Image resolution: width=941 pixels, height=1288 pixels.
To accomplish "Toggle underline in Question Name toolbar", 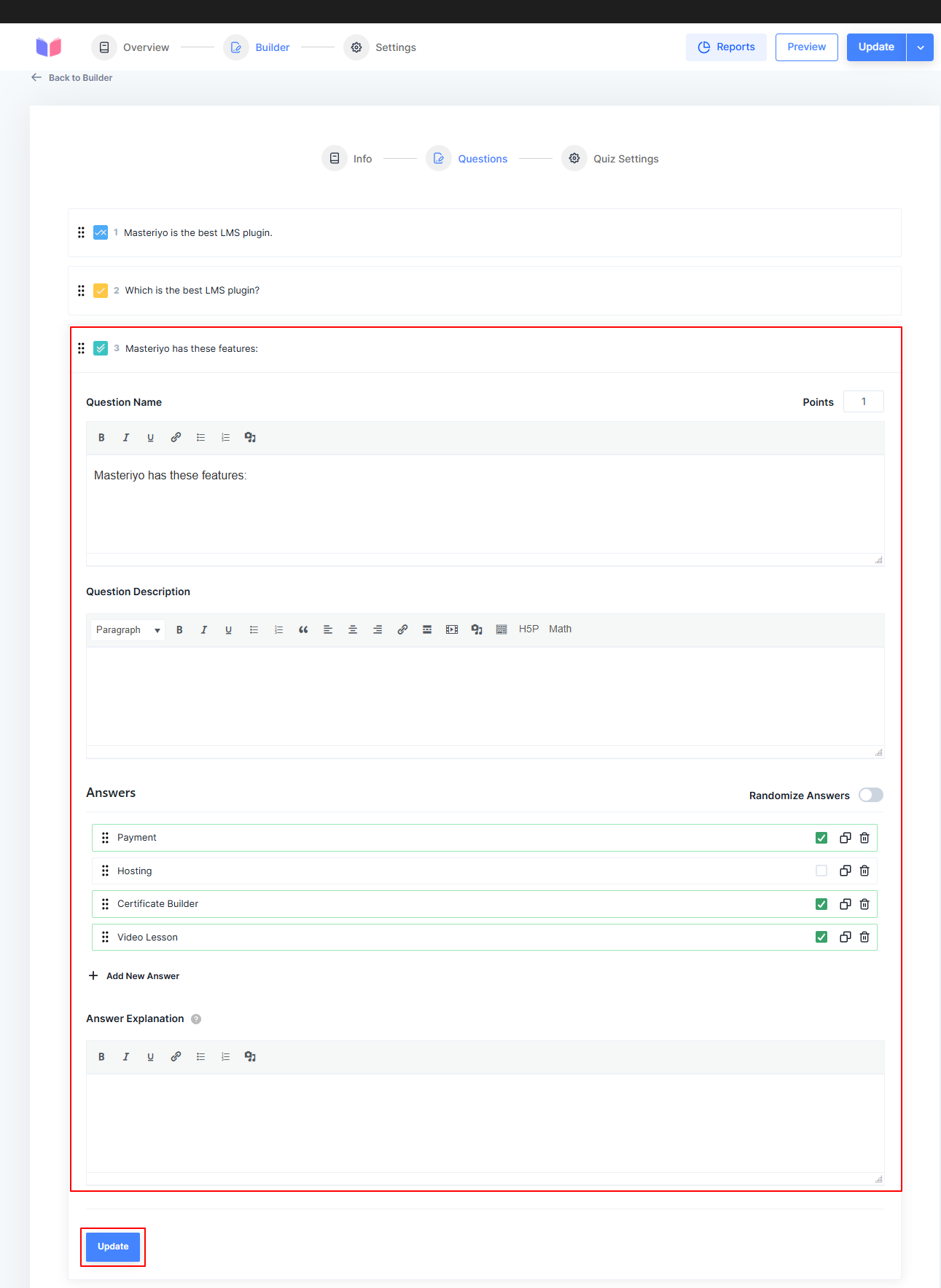I will point(151,438).
